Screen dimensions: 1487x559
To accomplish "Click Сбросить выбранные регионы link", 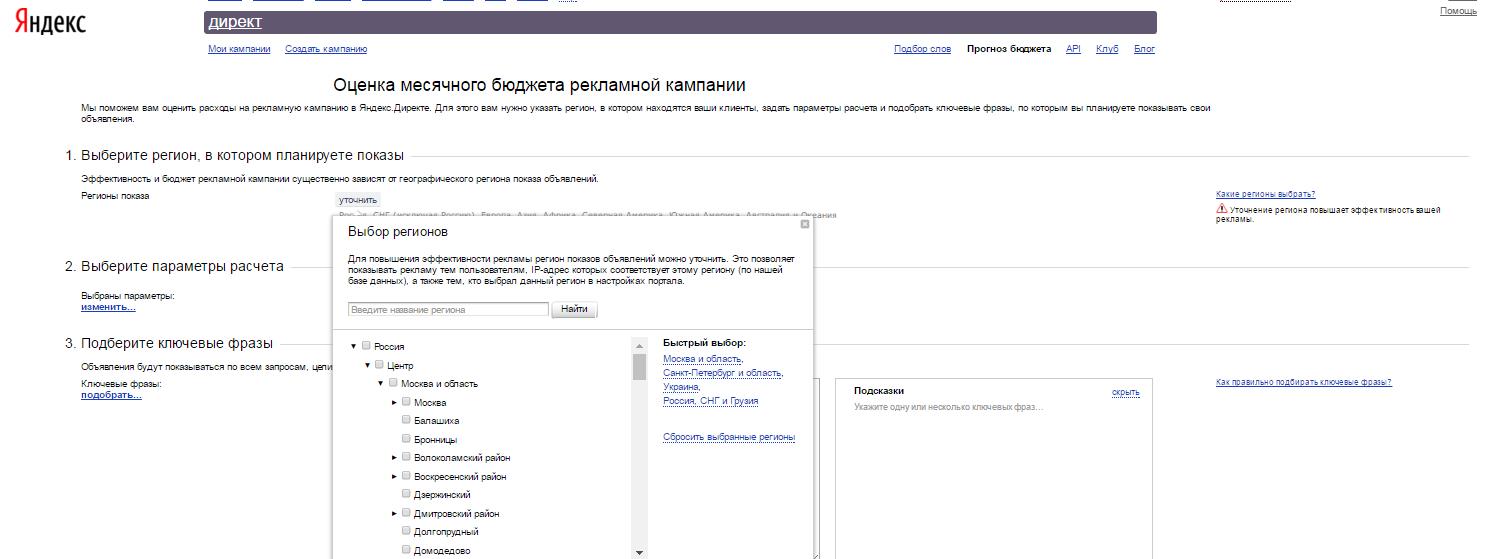I will [x=729, y=437].
